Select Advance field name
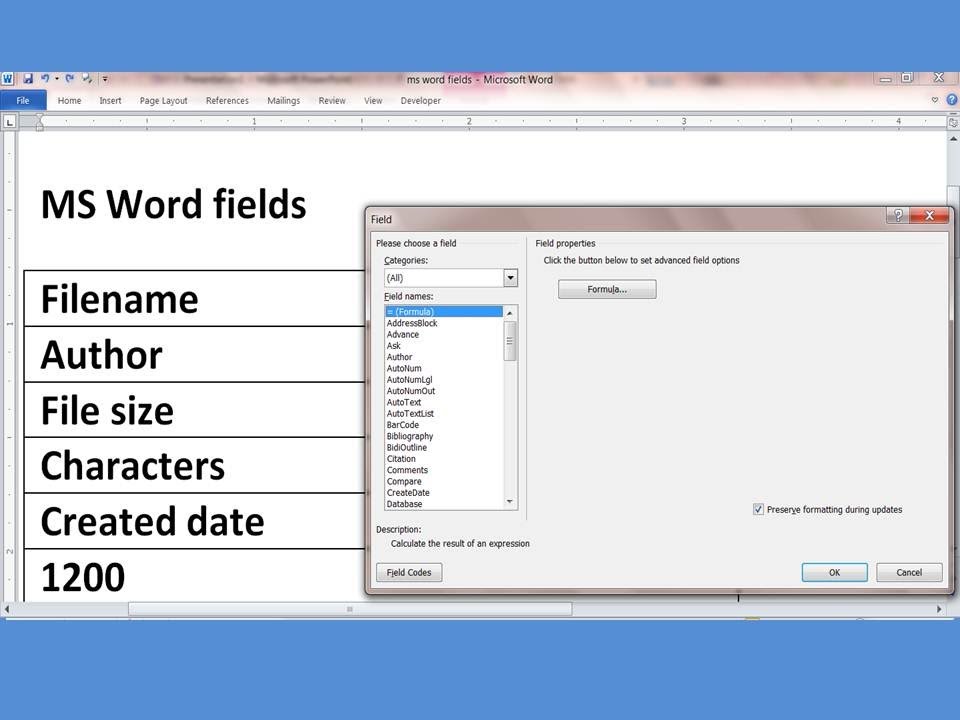This screenshot has width=960, height=720. pyautogui.click(x=444, y=334)
